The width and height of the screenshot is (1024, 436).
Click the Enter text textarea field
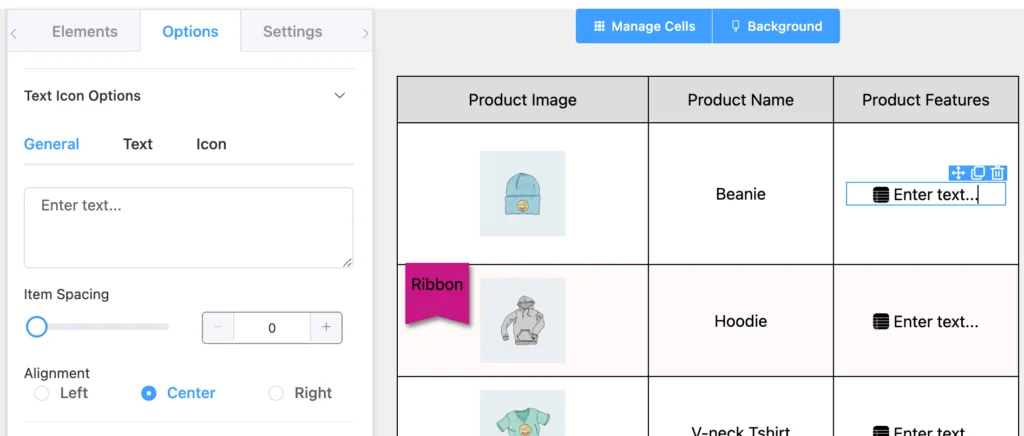[189, 228]
